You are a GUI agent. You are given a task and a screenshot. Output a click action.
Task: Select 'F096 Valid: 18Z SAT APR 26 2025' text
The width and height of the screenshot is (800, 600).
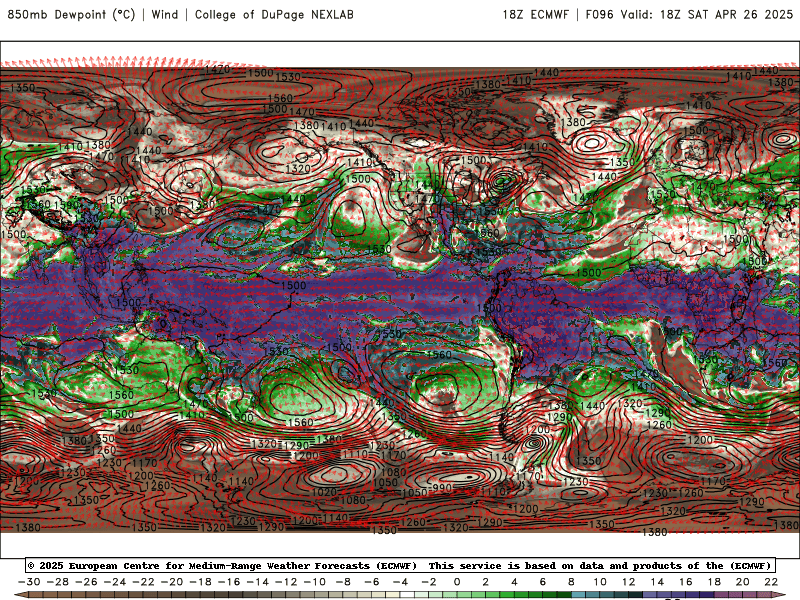689,14
